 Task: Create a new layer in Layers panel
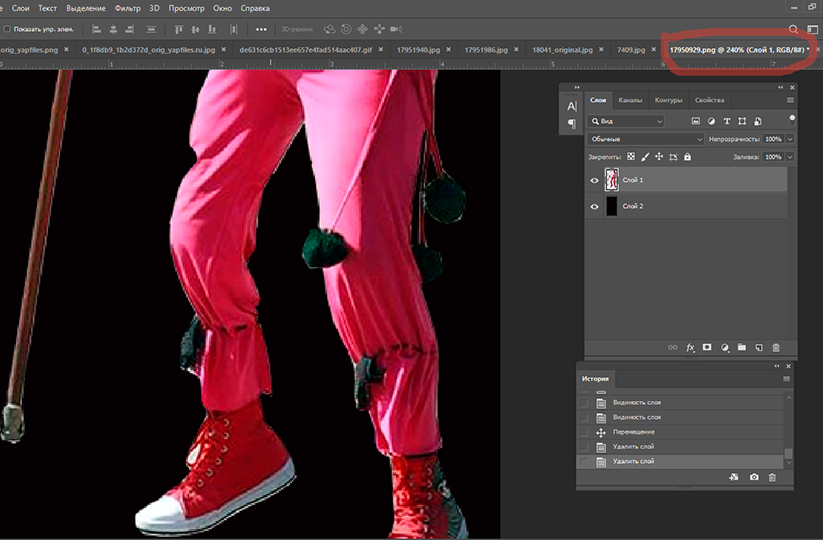[759, 348]
